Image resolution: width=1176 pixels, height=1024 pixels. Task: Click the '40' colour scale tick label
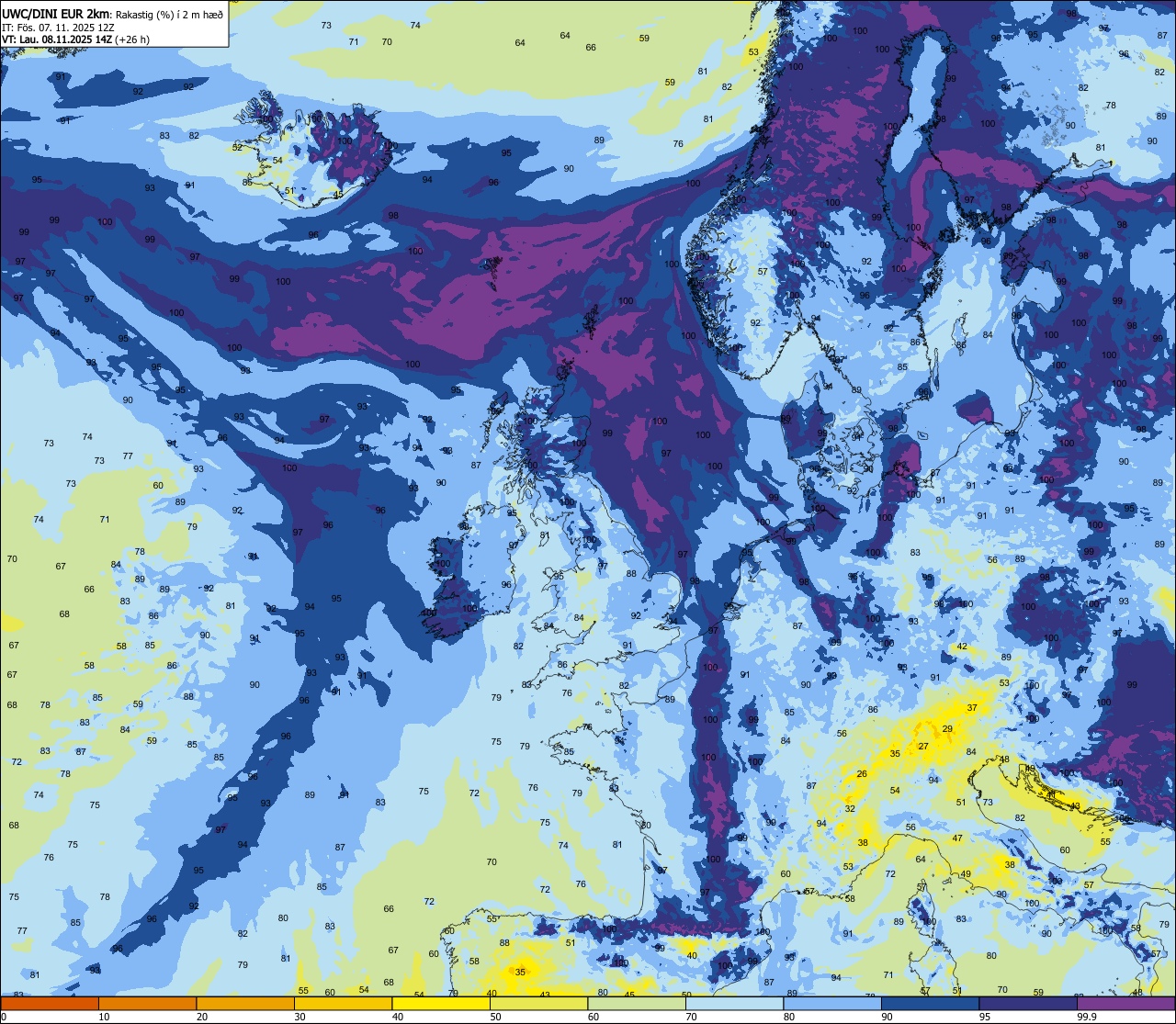[x=398, y=1017]
